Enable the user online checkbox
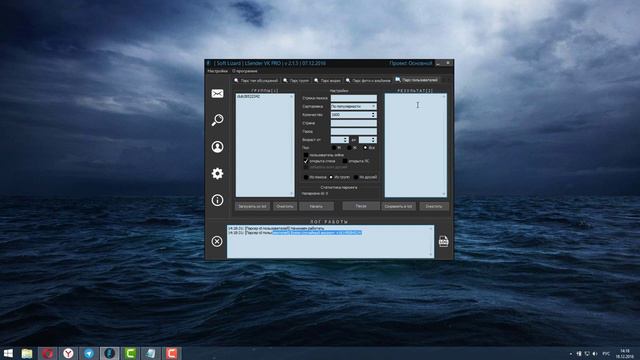Screen dimensions: 640x360 coord(306,155)
